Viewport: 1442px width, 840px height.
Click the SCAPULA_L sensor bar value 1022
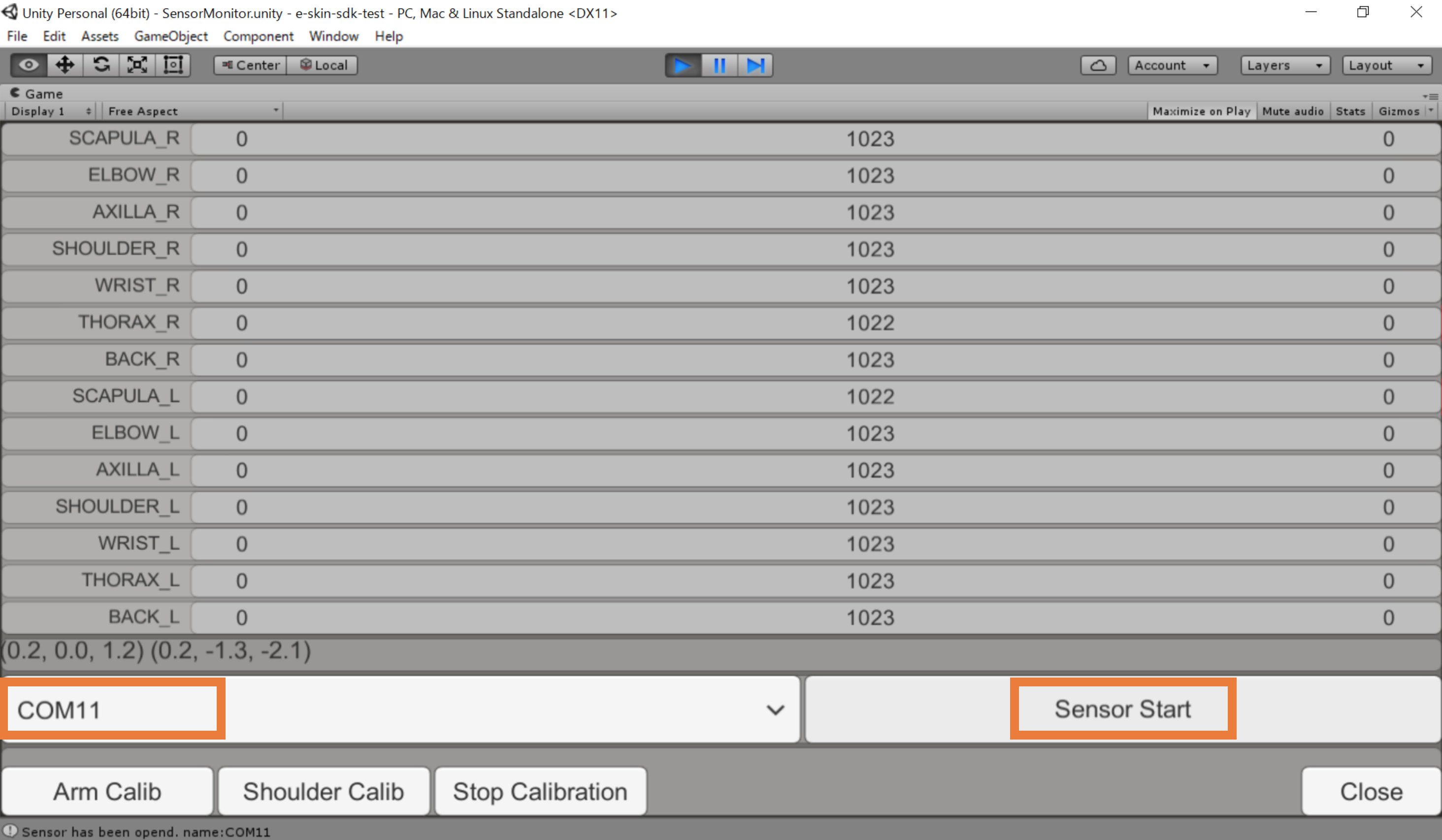870,397
